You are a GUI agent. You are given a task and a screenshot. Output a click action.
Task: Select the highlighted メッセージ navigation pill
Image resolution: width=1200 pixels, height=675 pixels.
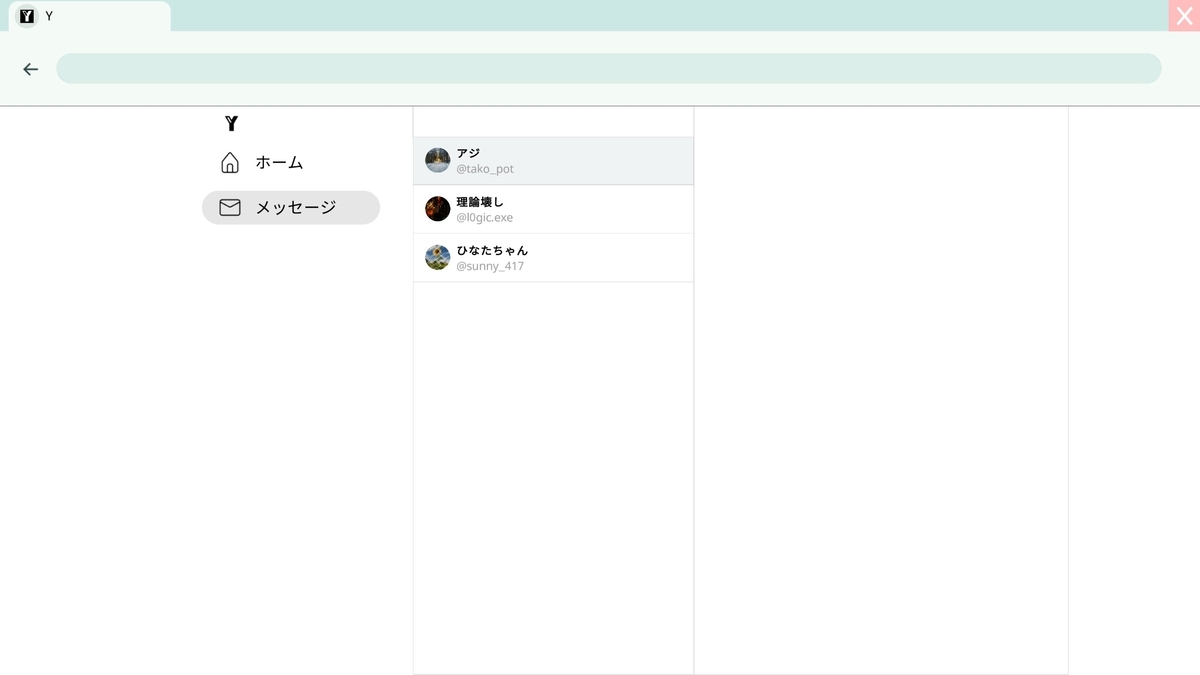coord(290,207)
